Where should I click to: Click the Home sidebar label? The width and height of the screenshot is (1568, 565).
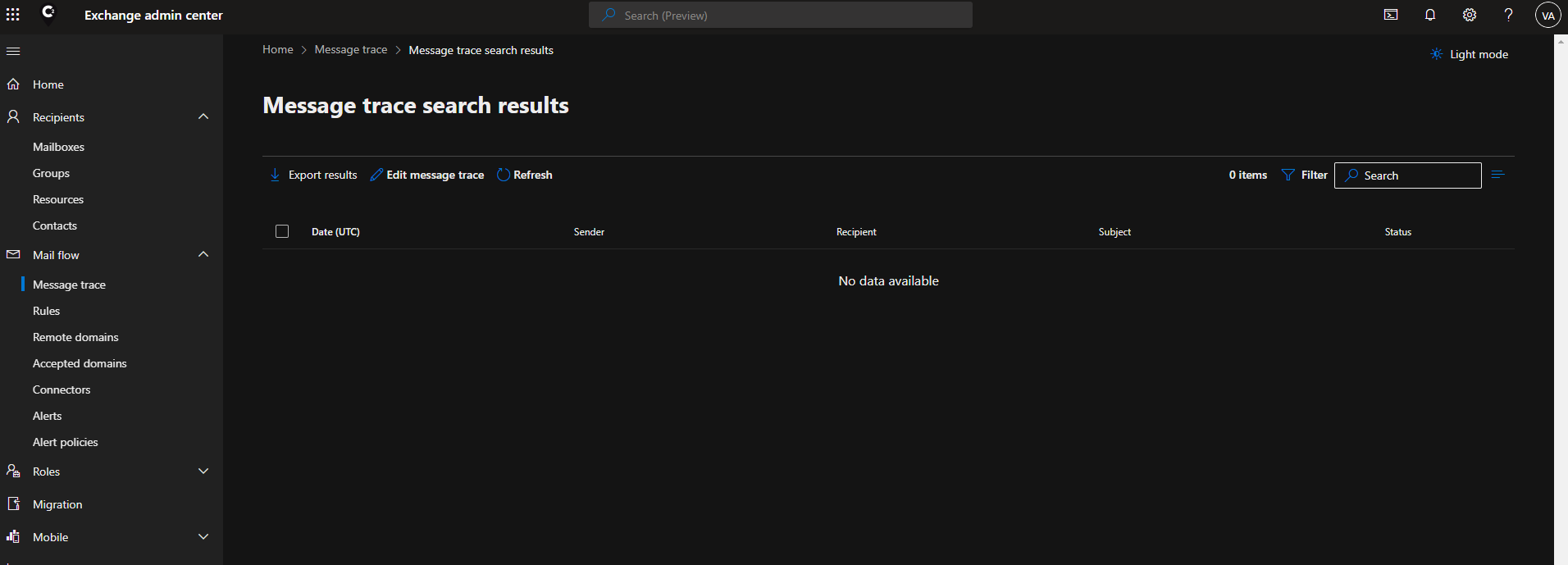pos(48,84)
